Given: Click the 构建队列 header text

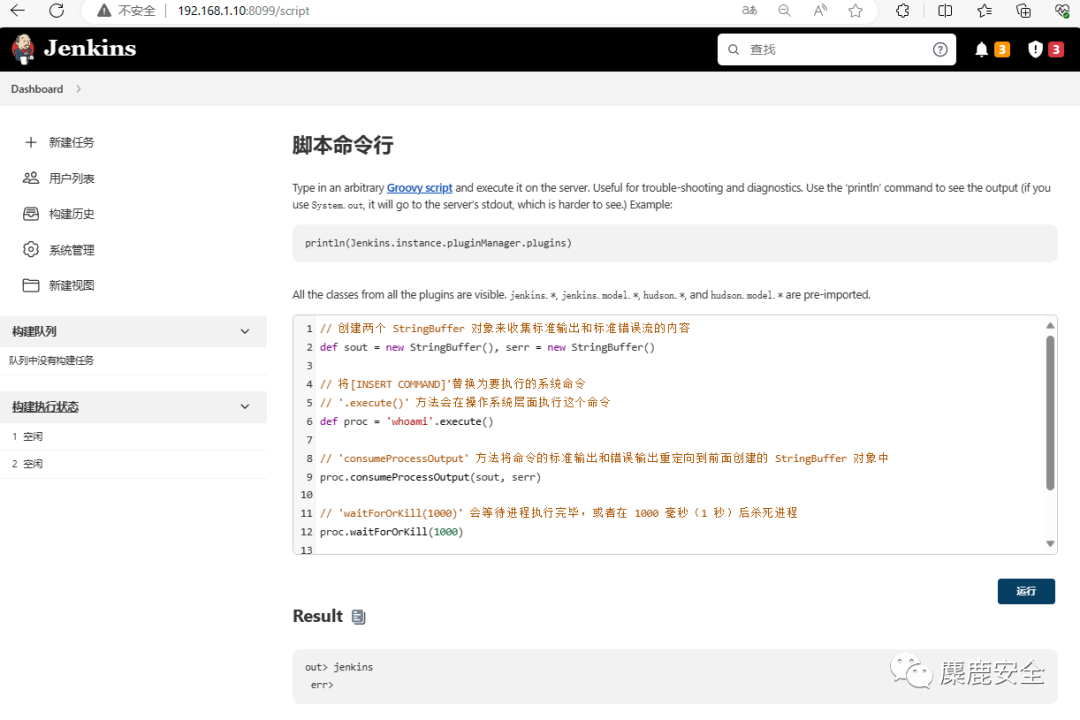Looking at the screenshot, I should click(34, 331).
